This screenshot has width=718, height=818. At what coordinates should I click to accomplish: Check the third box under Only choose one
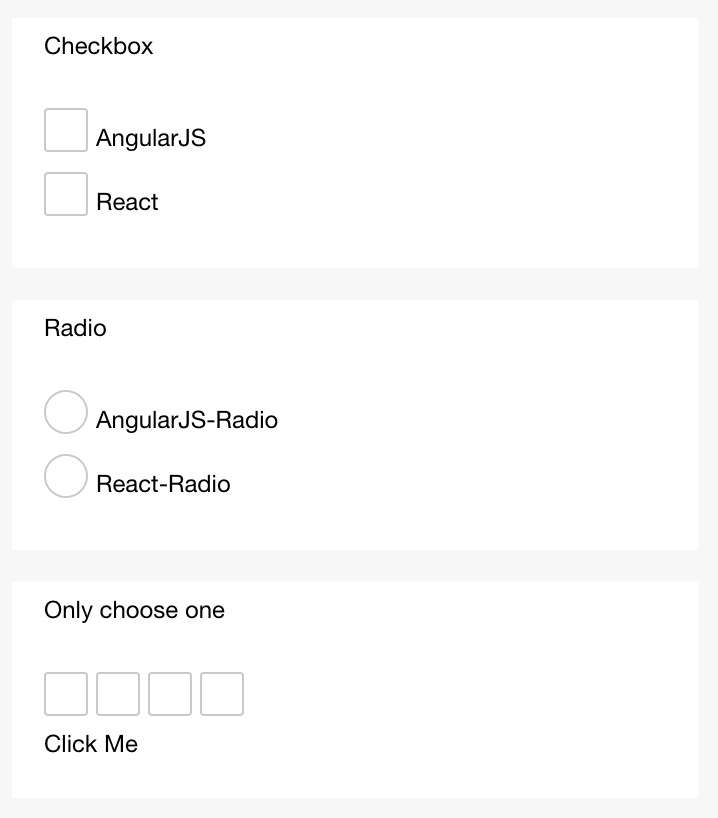170,694
